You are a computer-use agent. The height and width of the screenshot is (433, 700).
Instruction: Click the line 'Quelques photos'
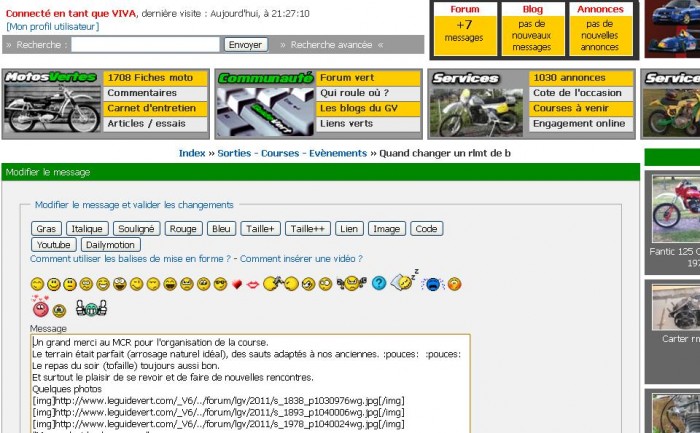click(x=67, y=389)
